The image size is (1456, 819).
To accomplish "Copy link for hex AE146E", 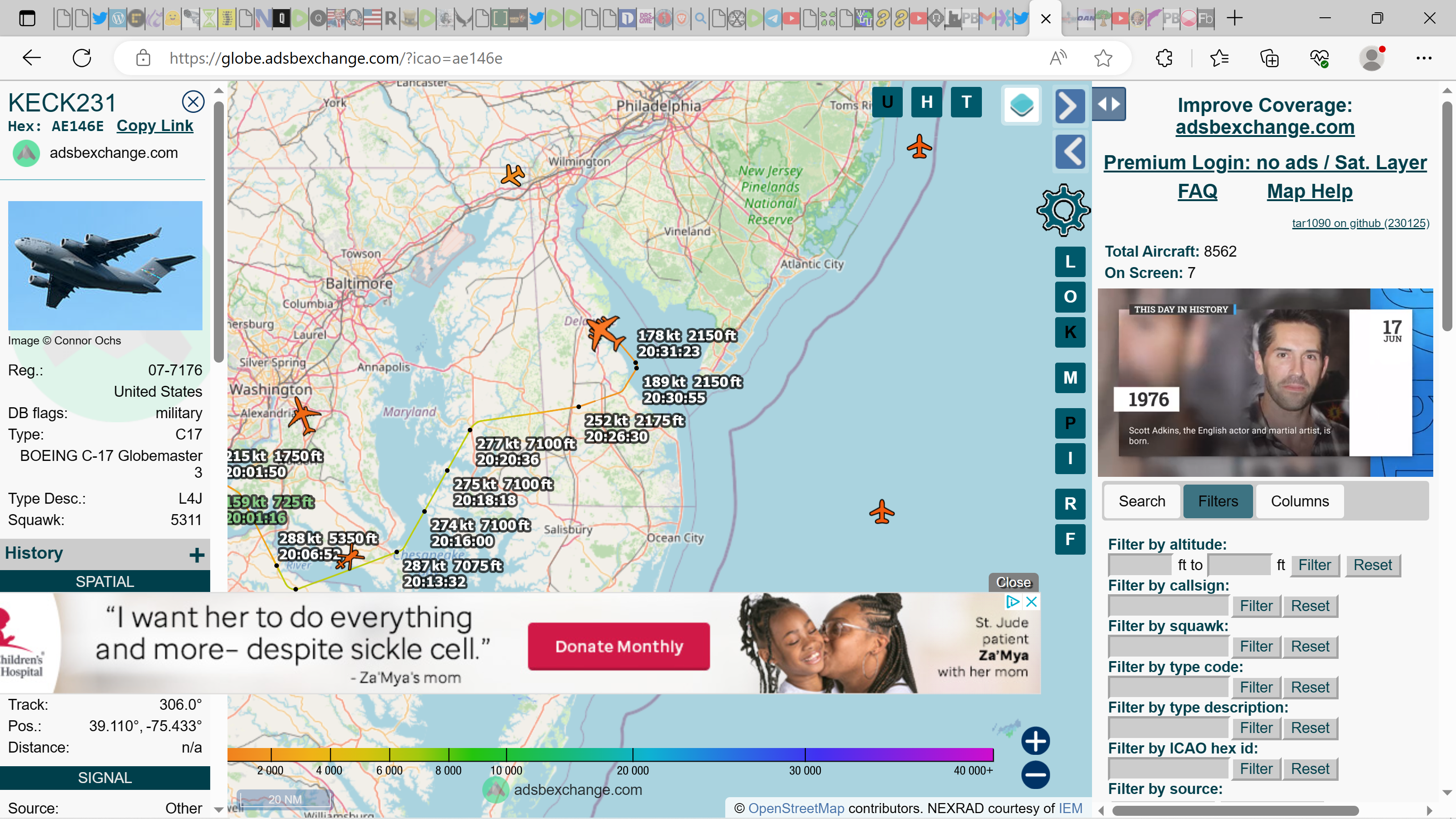I will coord(155,126).
